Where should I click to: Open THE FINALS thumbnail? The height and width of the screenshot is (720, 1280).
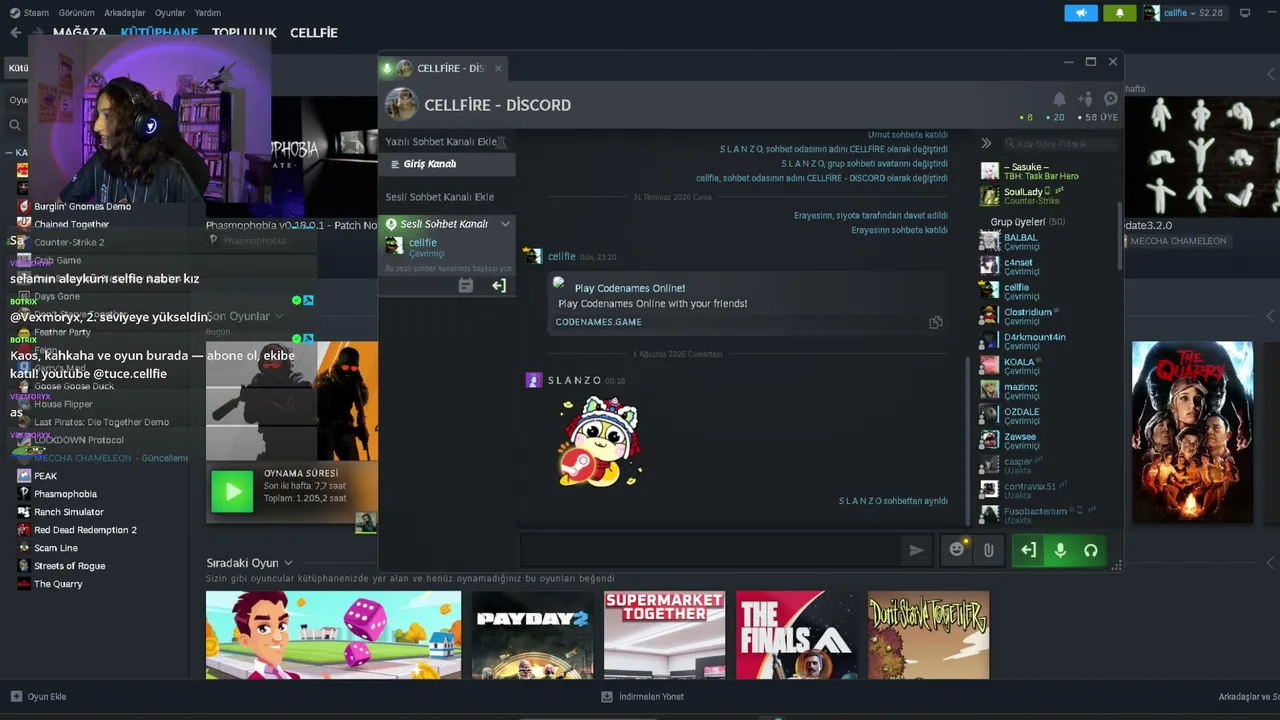click(796, 635)
